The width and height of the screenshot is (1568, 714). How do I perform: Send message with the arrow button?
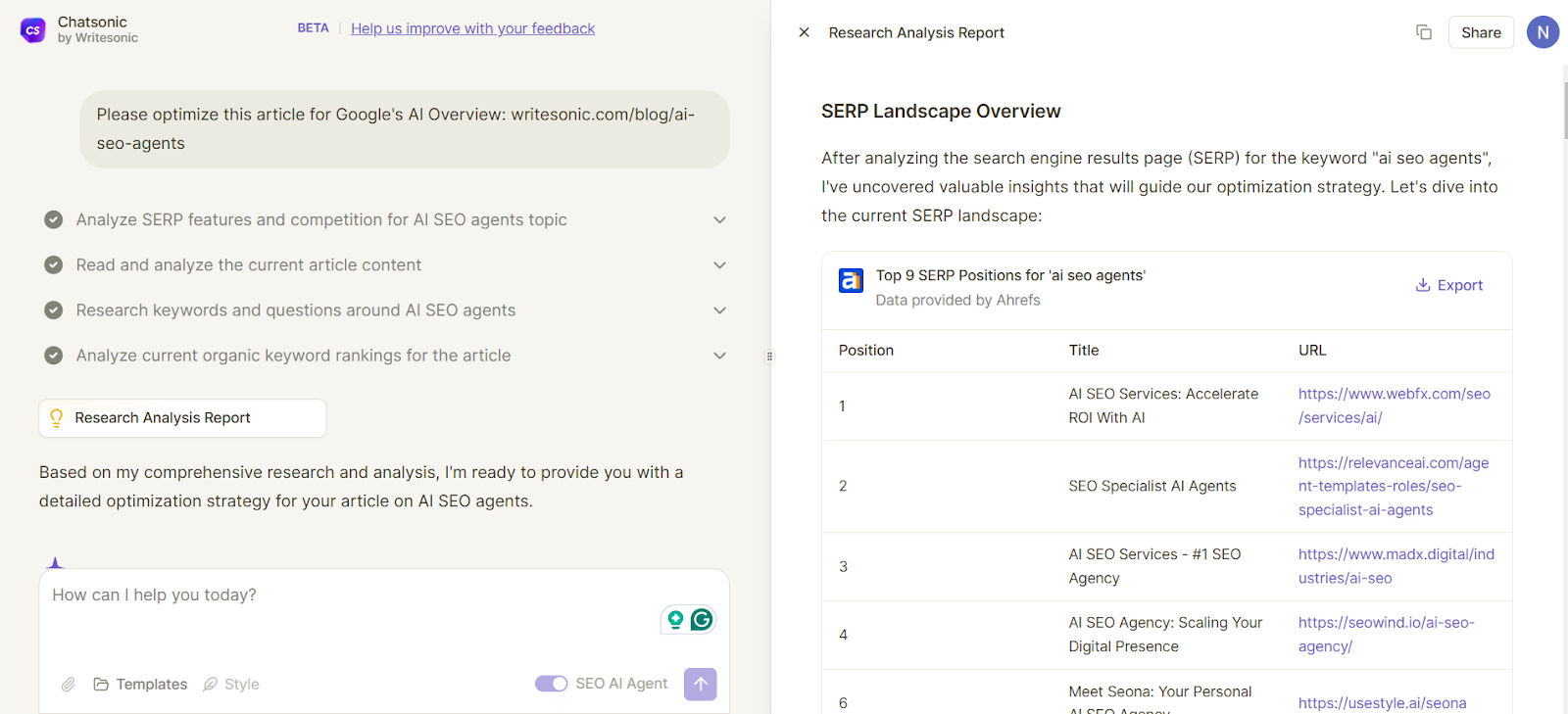pos(700,684)
